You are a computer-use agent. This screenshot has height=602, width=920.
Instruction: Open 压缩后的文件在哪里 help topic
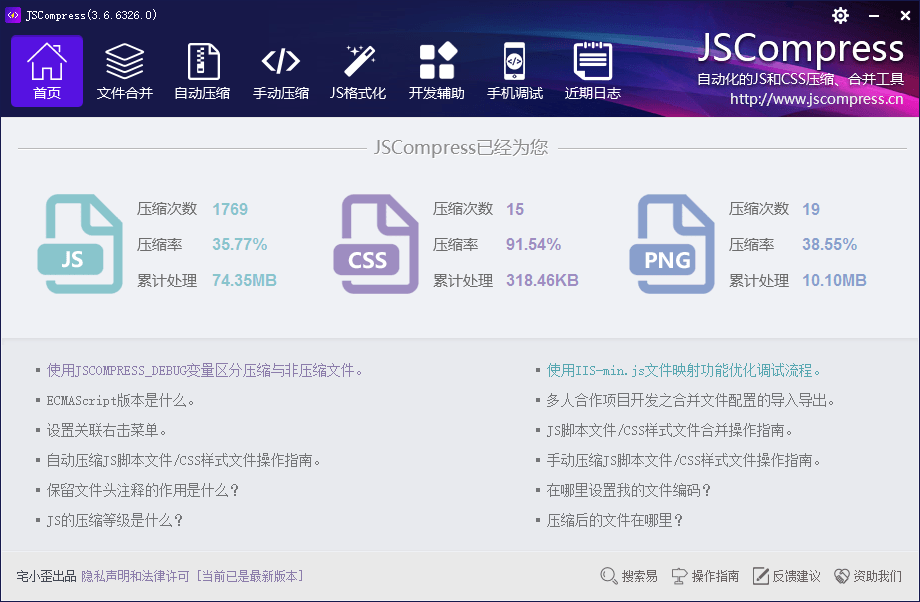(614, 520)
